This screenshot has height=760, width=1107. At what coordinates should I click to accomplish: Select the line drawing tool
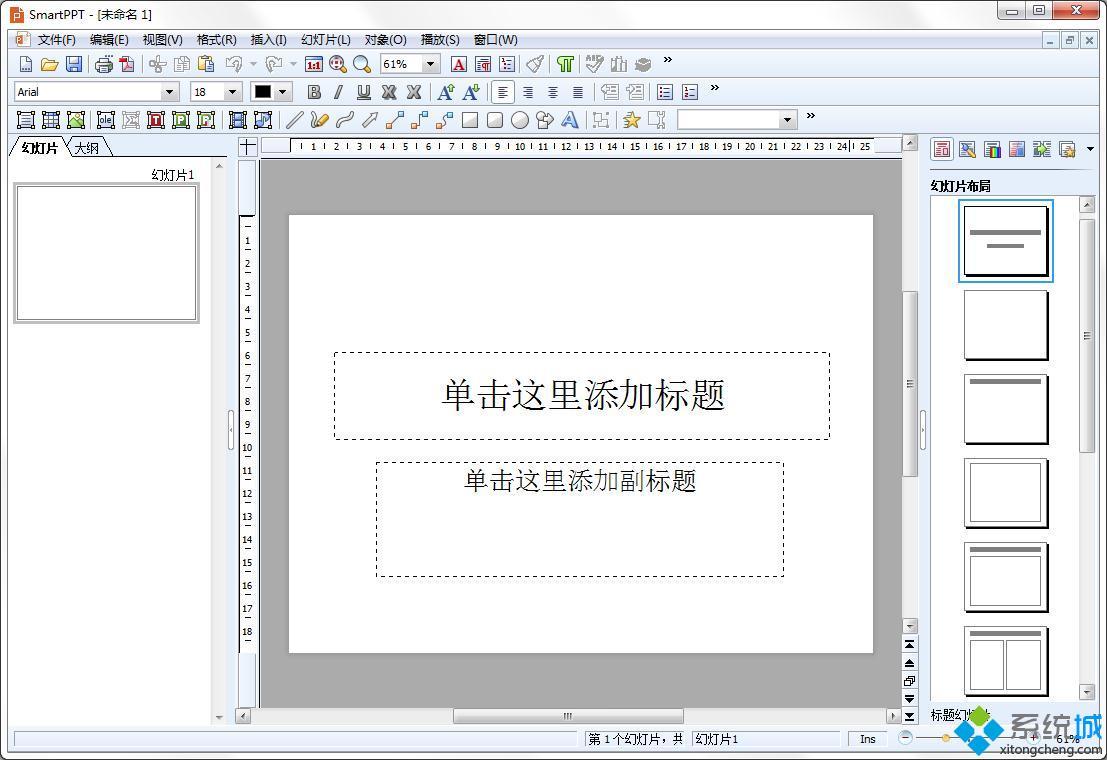click(294, 120)
